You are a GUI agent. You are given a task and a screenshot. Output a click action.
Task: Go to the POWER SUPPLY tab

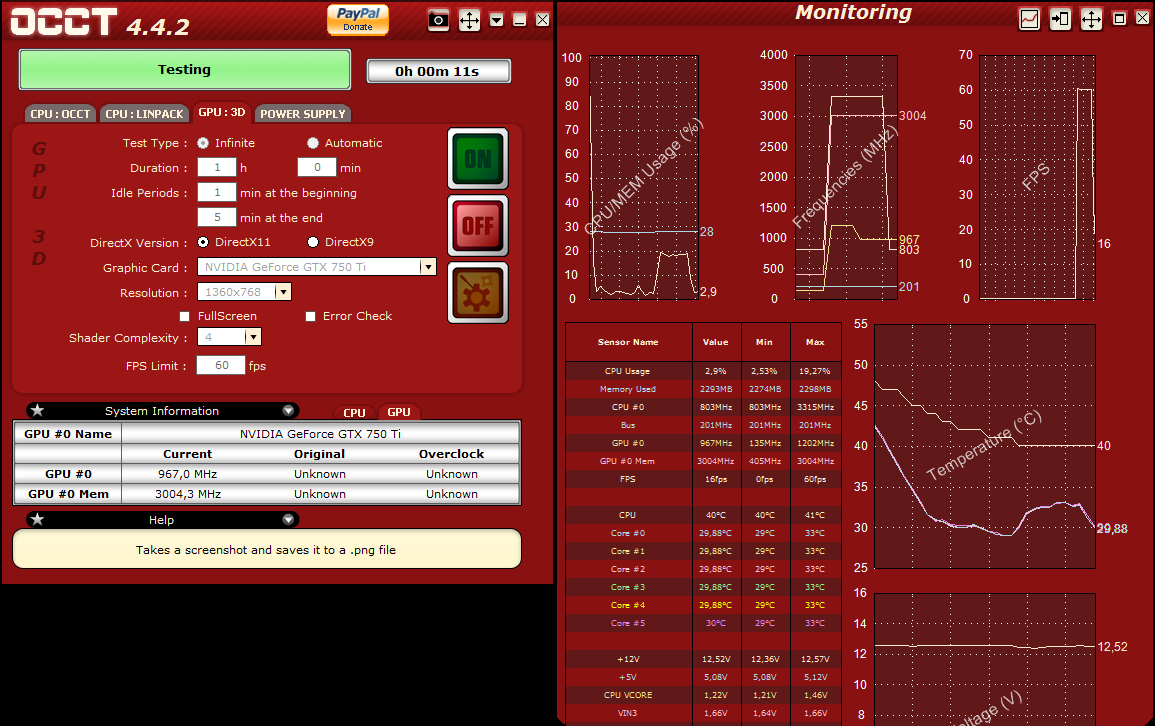coord(303,113)
